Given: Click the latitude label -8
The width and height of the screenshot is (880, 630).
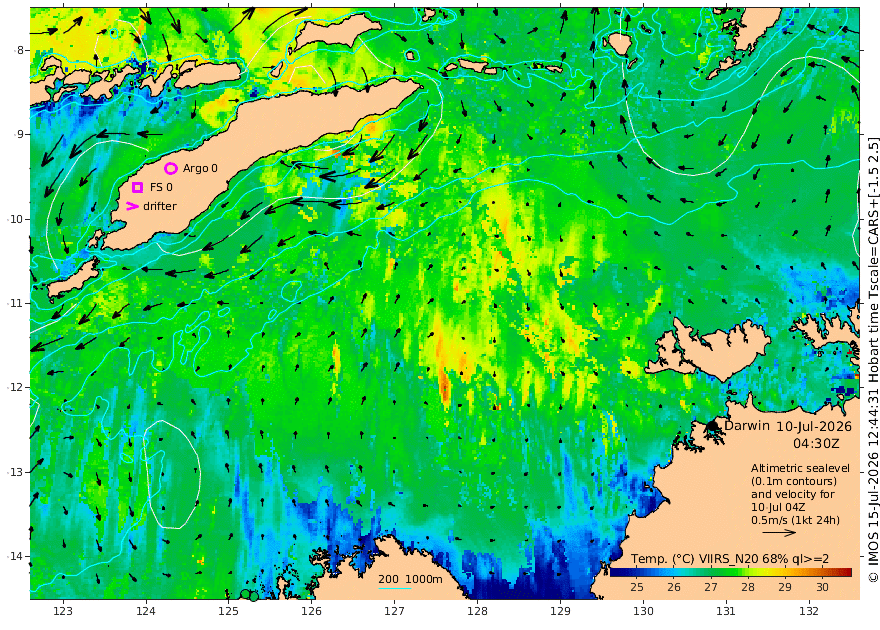Looking at the screenshot, I should (x=19, y=50).
